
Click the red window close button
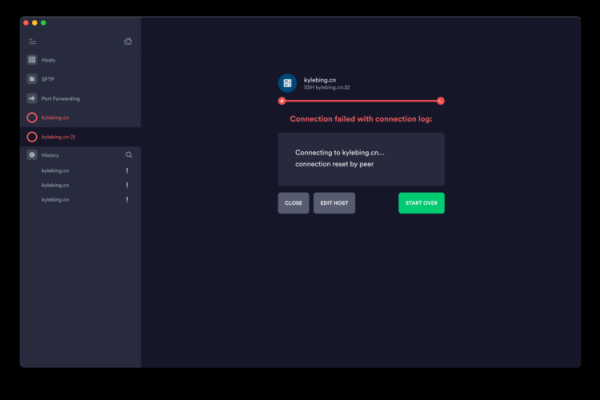26,23
